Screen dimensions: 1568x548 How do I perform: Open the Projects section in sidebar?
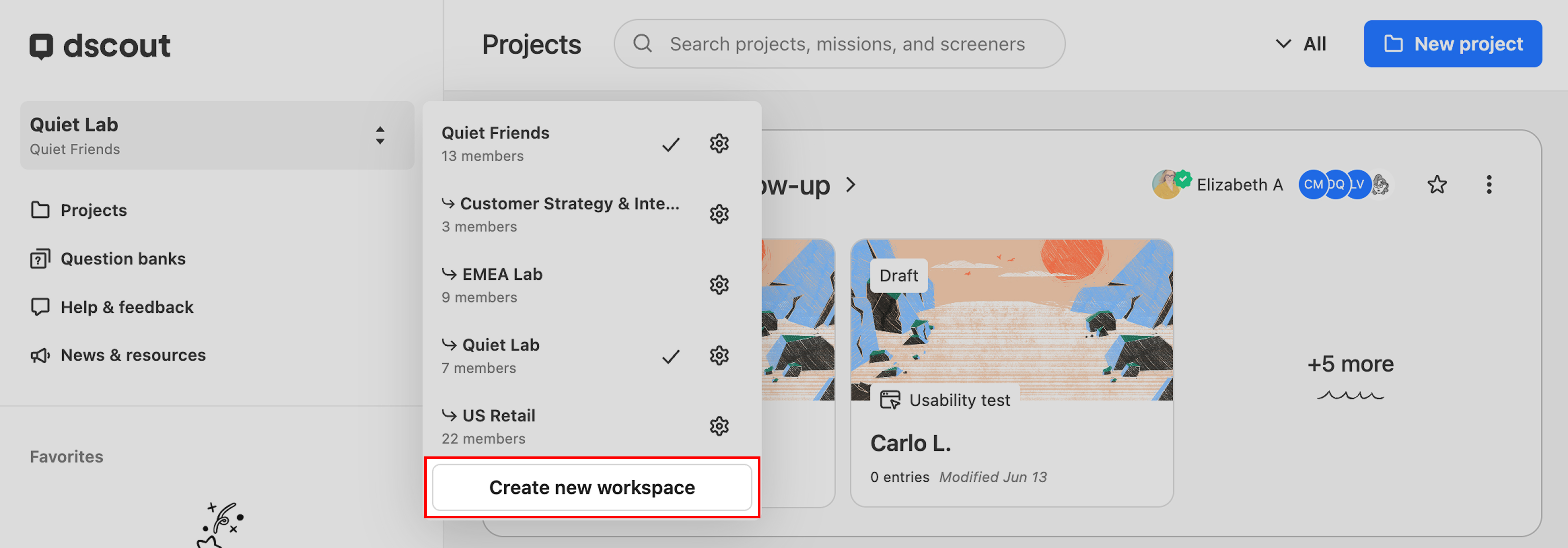(93, 209)
